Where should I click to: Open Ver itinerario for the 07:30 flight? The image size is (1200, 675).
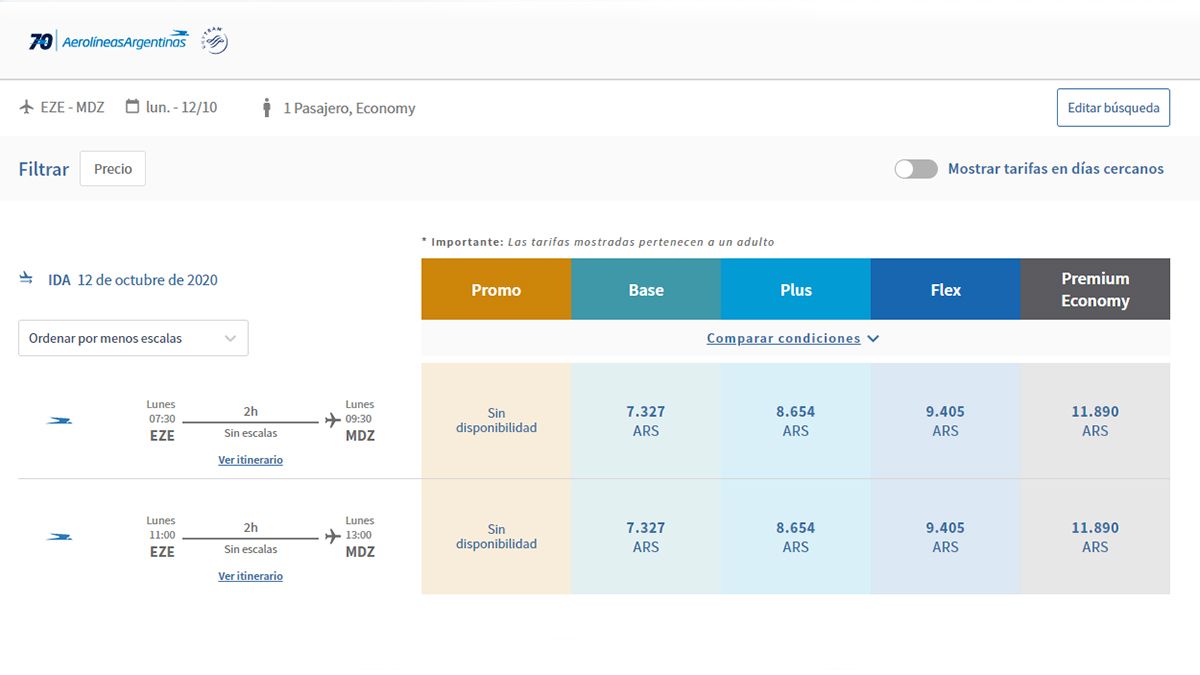[x=250, y=460]
